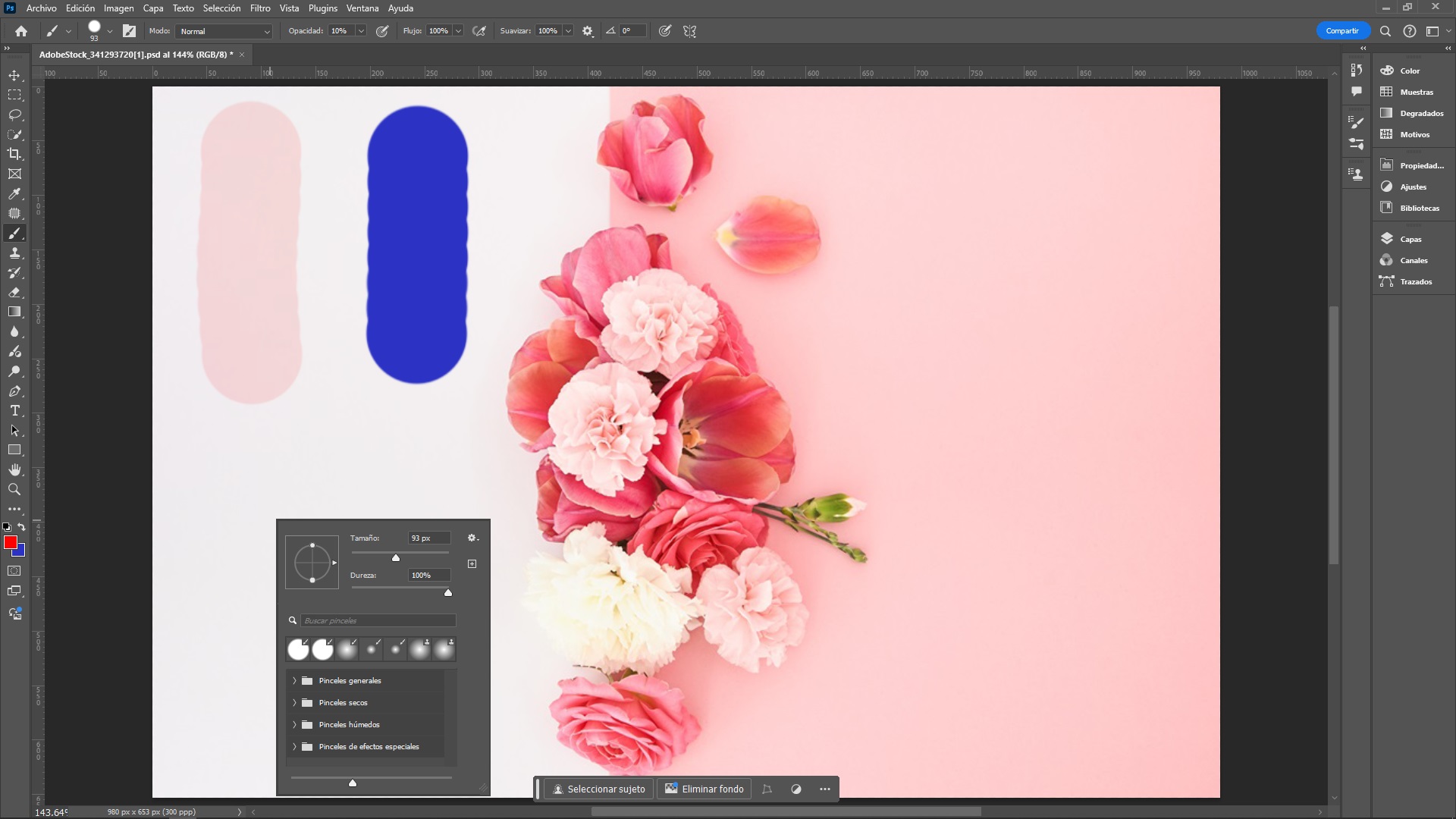The image size is (1456, 819).
Task: Select the Rectangular Marquee tool
Action: tap(14, 95)
